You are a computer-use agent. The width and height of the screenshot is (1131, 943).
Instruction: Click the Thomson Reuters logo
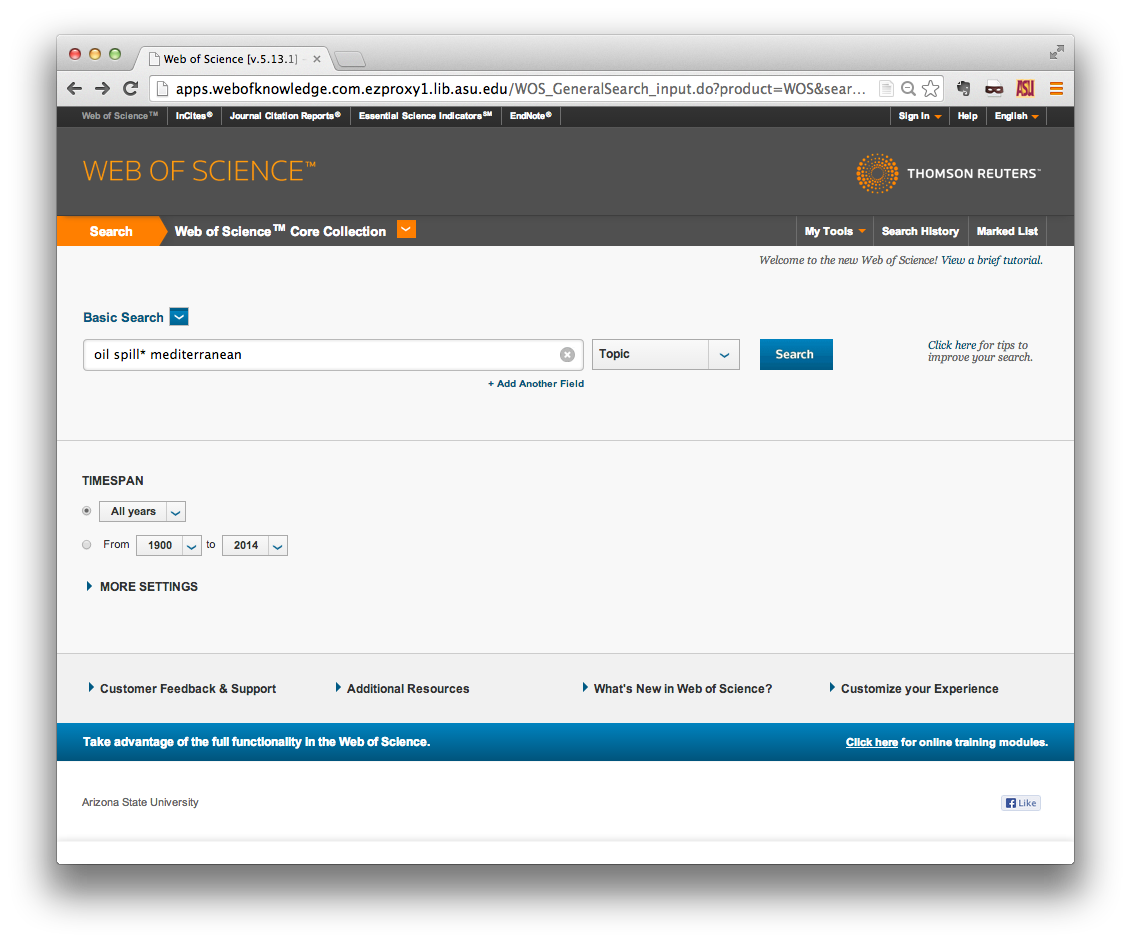click(x=948, y=173)
